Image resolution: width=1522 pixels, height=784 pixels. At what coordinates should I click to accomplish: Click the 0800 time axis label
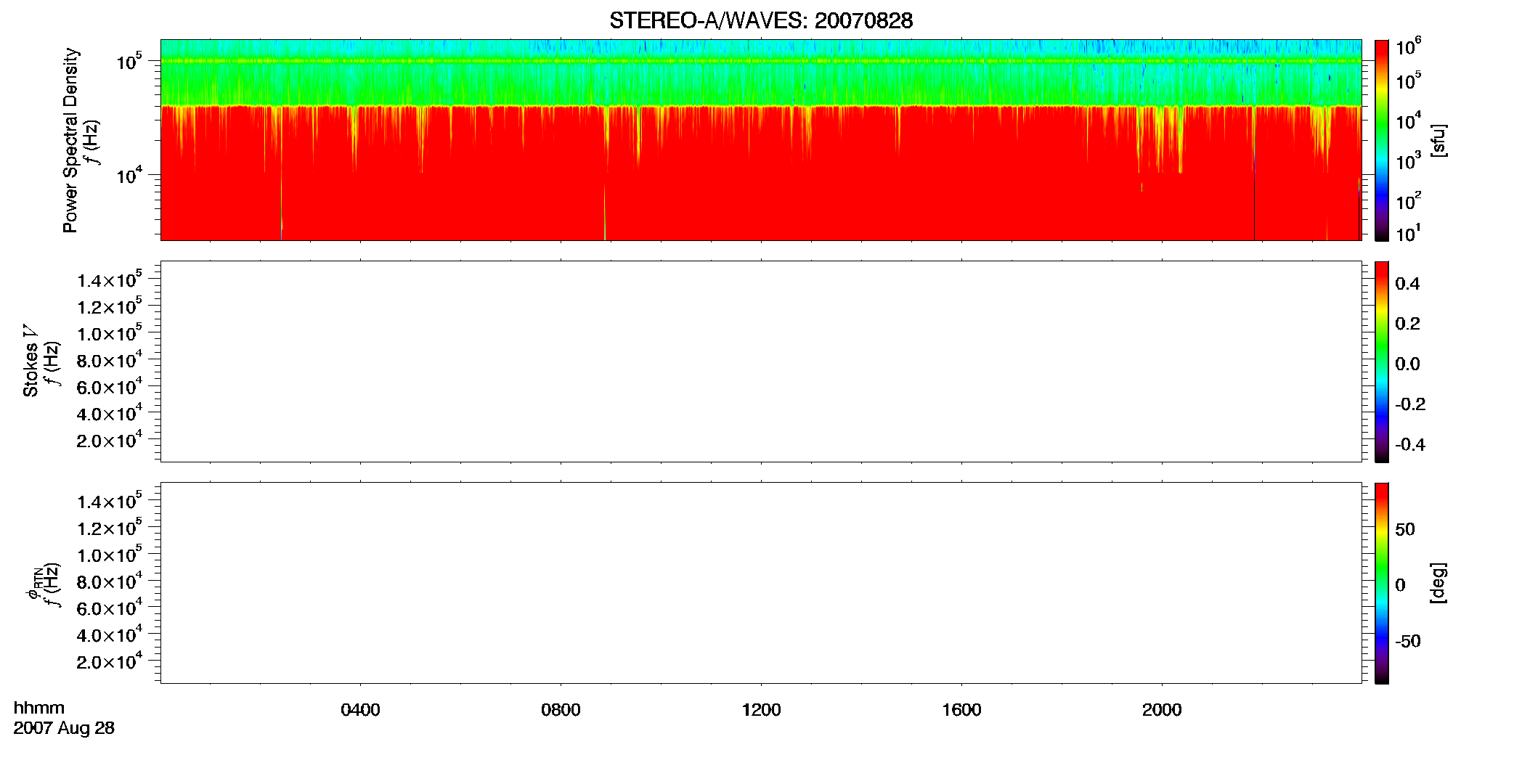click(561, 710)
